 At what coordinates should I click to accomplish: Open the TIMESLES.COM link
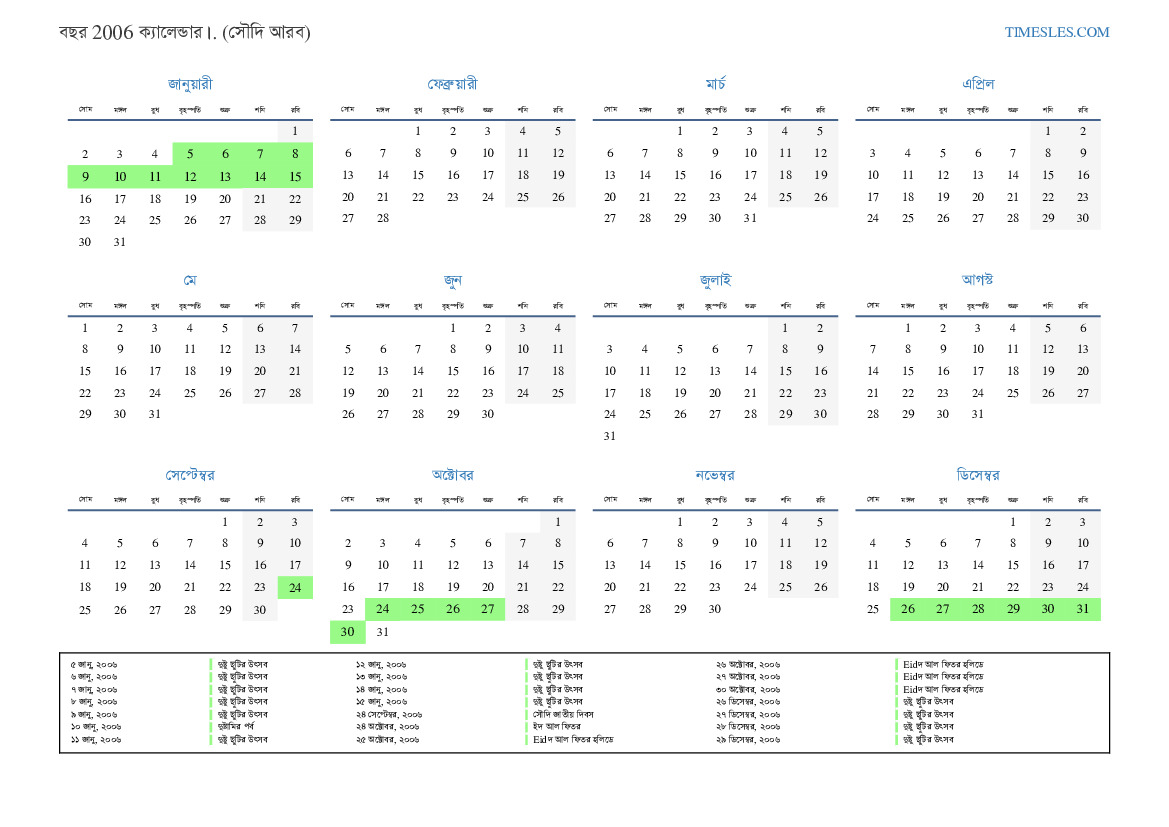pos(1057,32)
